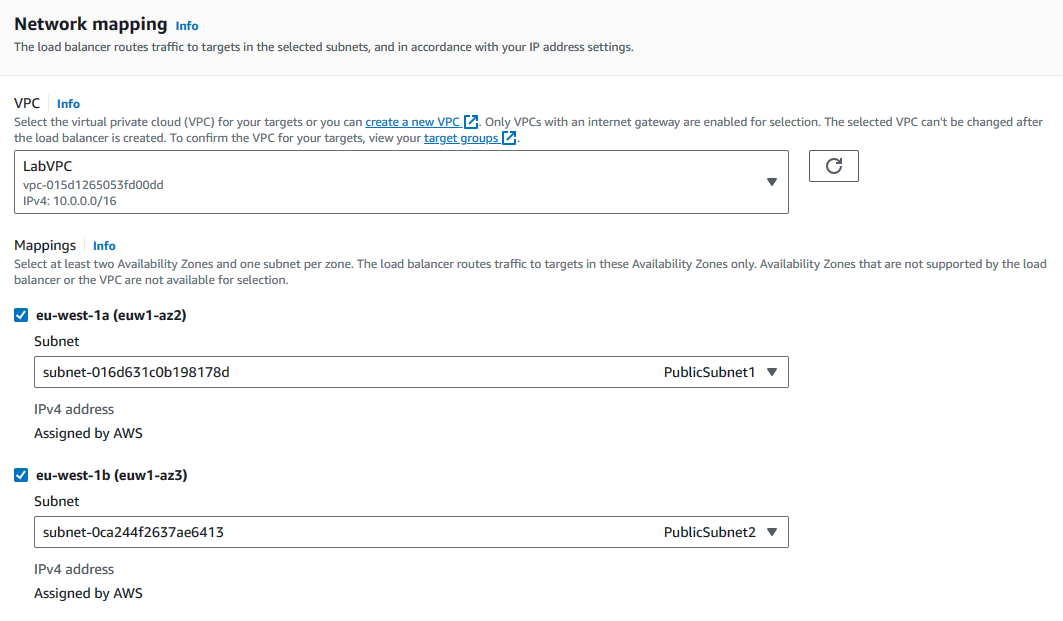Open Info link next to Mappings label
The width and height of the screenshot is (1063, 621).
point(104,245)
